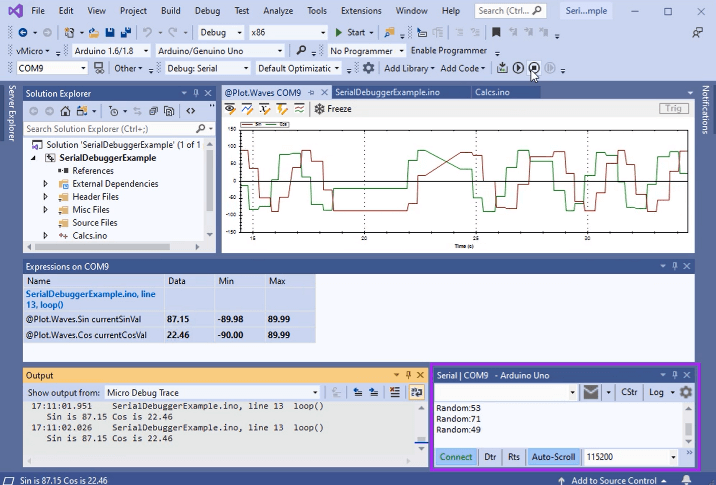Open the settings gear in vMicro toolbar
Screen dimensions: 716x485
click(x=368, y=68)
